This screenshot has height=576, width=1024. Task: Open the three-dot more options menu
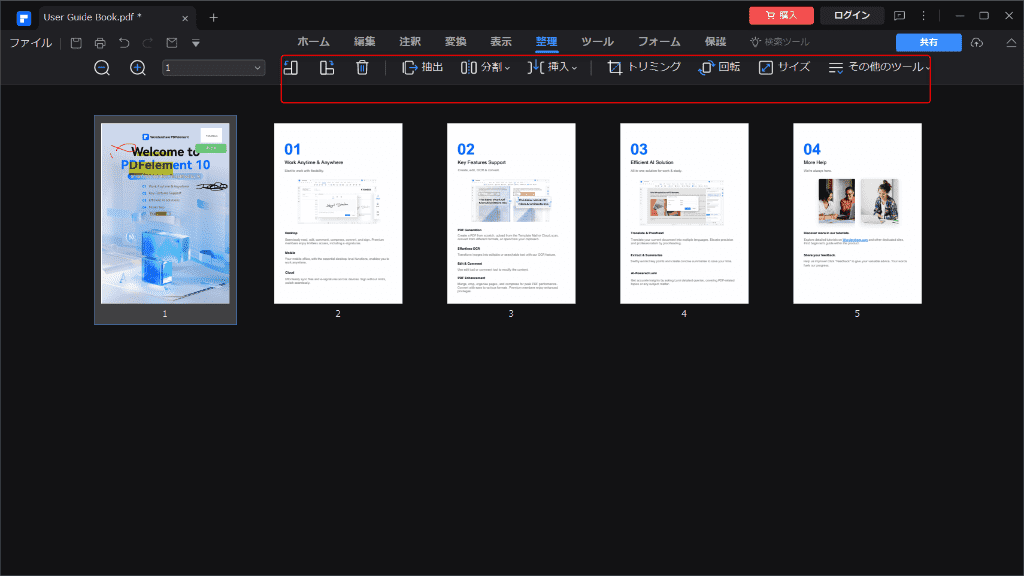[923, 16]
